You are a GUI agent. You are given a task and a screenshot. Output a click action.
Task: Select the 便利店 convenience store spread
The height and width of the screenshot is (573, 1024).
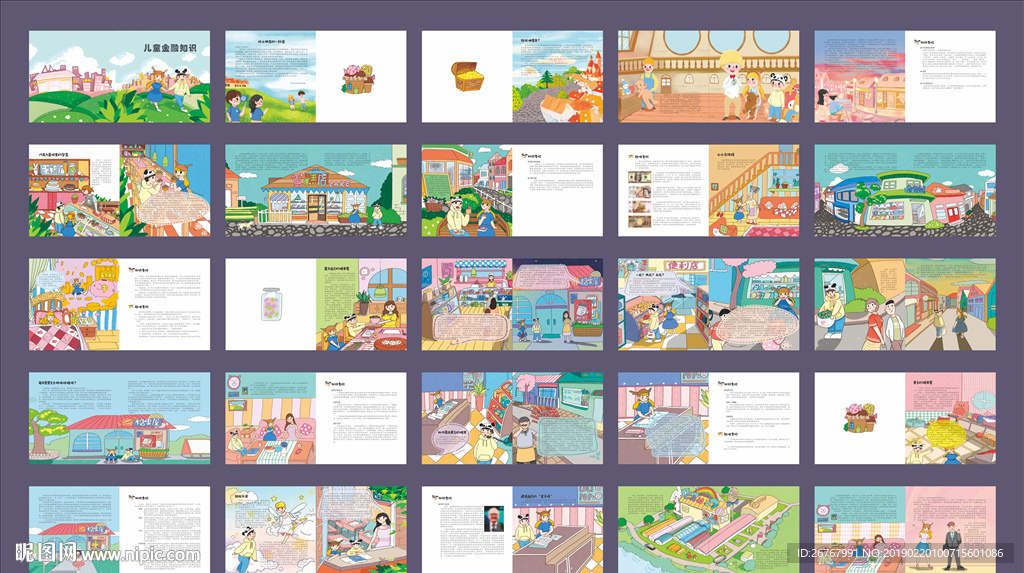click(x=709, y=304)
